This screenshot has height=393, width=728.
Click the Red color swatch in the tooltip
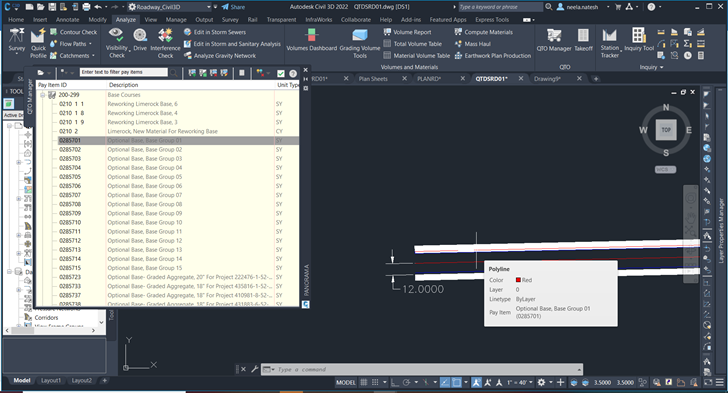coord(518,280)
